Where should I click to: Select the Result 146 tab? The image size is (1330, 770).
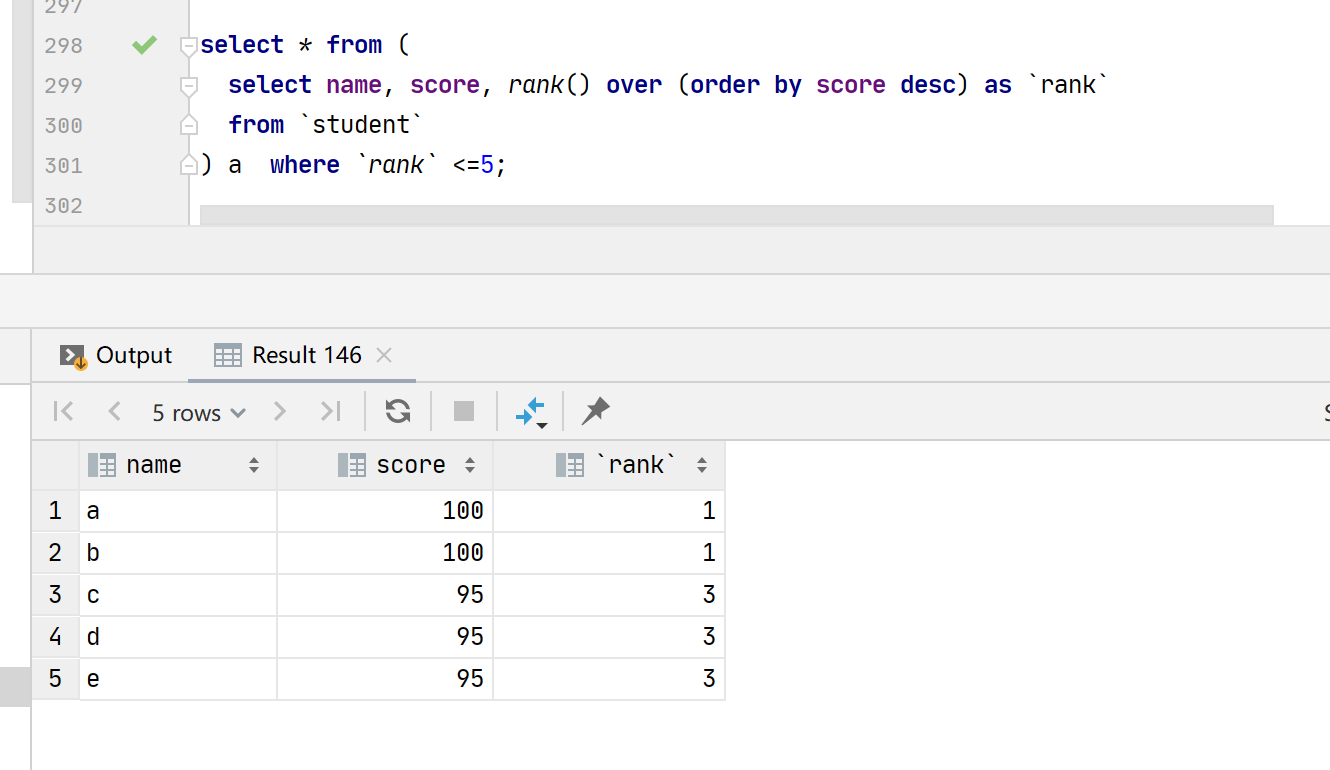(305, 355)
